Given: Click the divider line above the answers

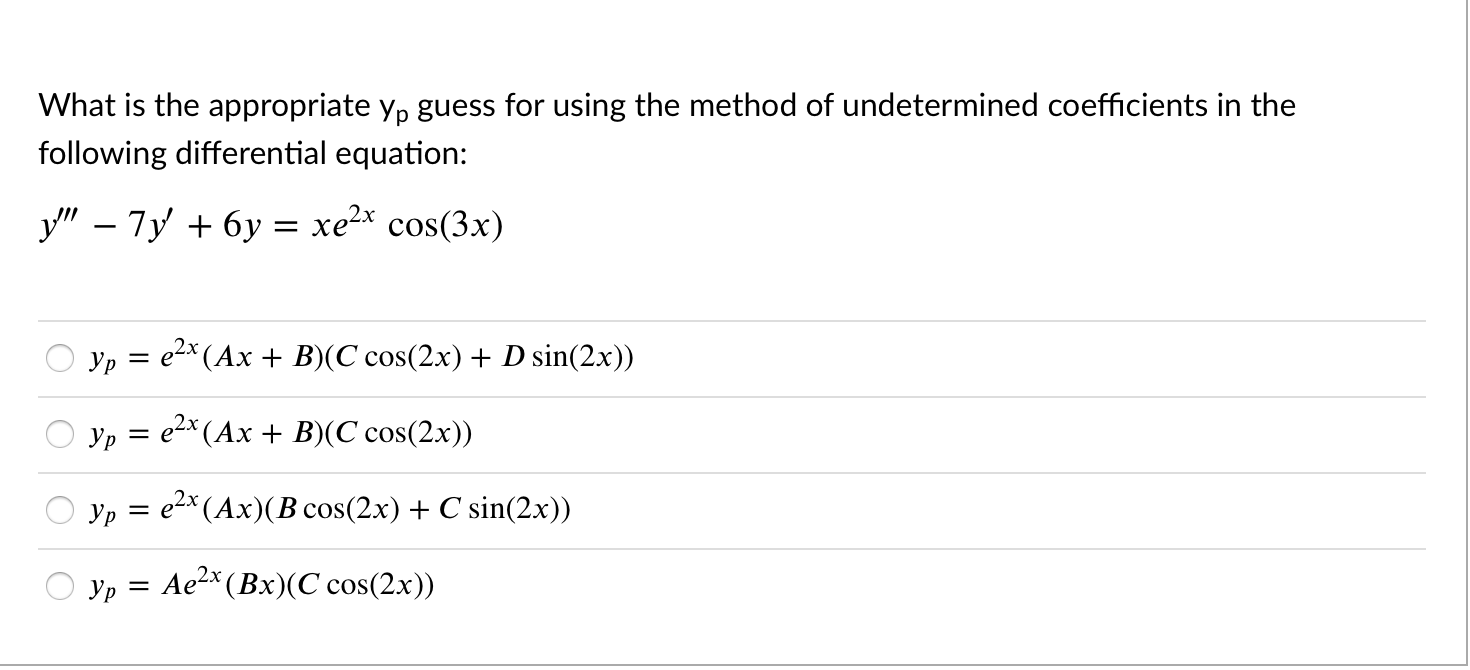Looking at the screenshot, I should 730,320.
